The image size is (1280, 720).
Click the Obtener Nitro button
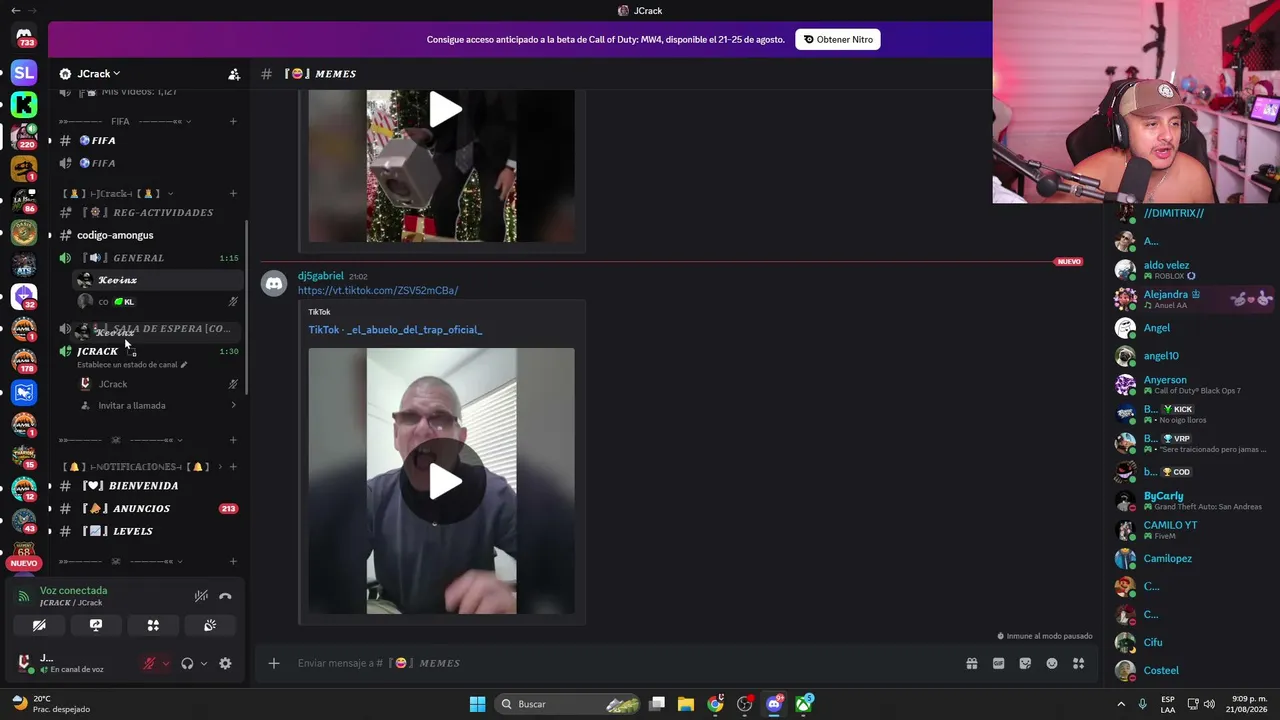pos(838,40)
